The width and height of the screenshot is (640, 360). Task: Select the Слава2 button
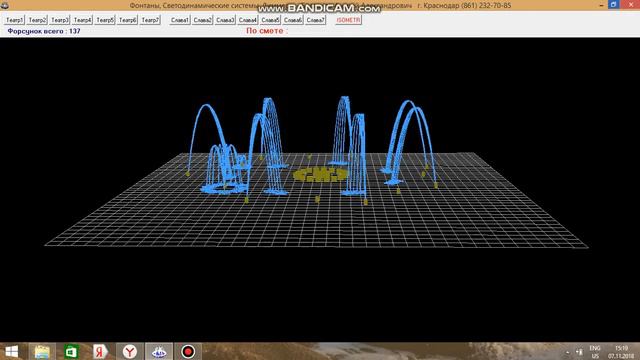202,20
